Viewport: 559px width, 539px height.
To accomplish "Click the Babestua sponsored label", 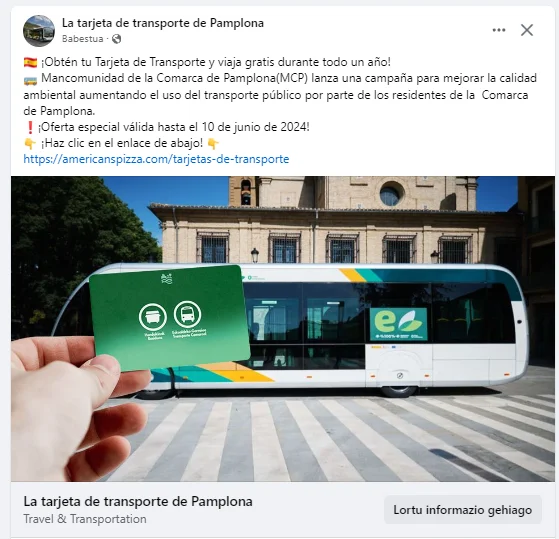I will 82,38.
